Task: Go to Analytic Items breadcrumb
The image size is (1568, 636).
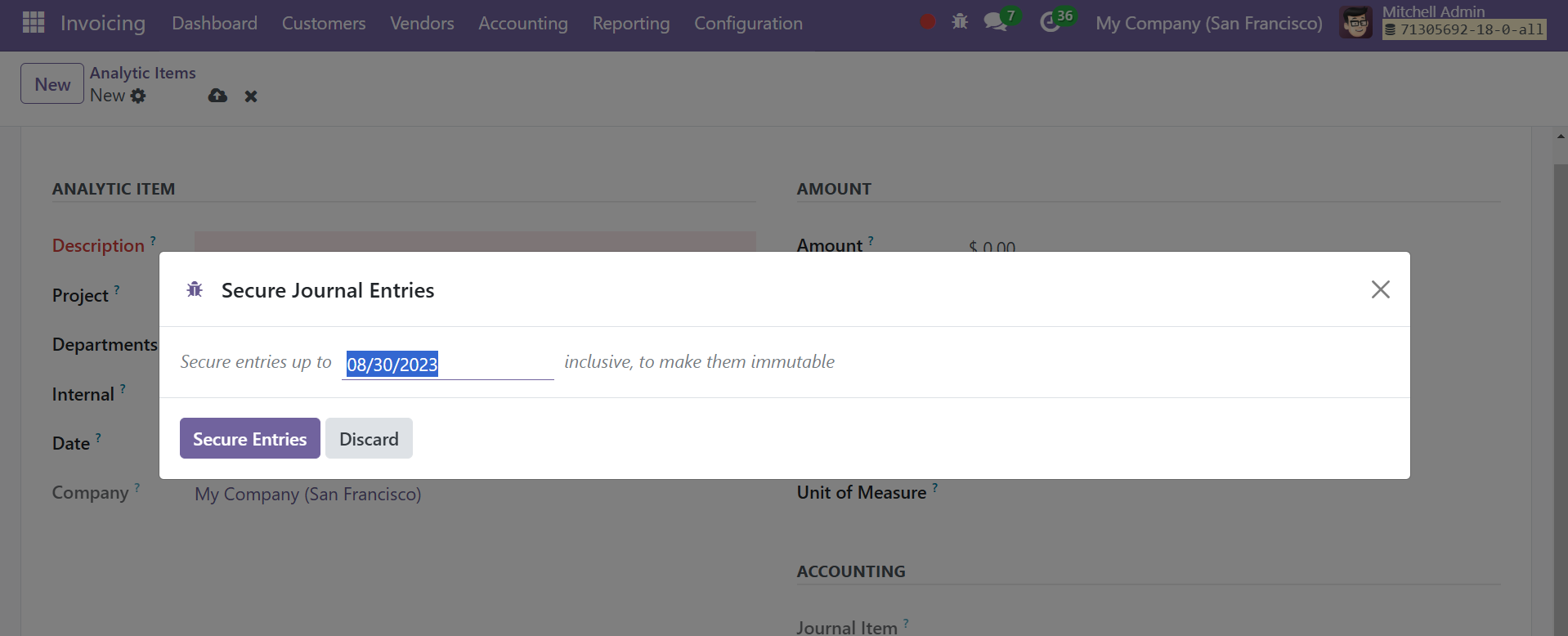Action: (143, 73)
